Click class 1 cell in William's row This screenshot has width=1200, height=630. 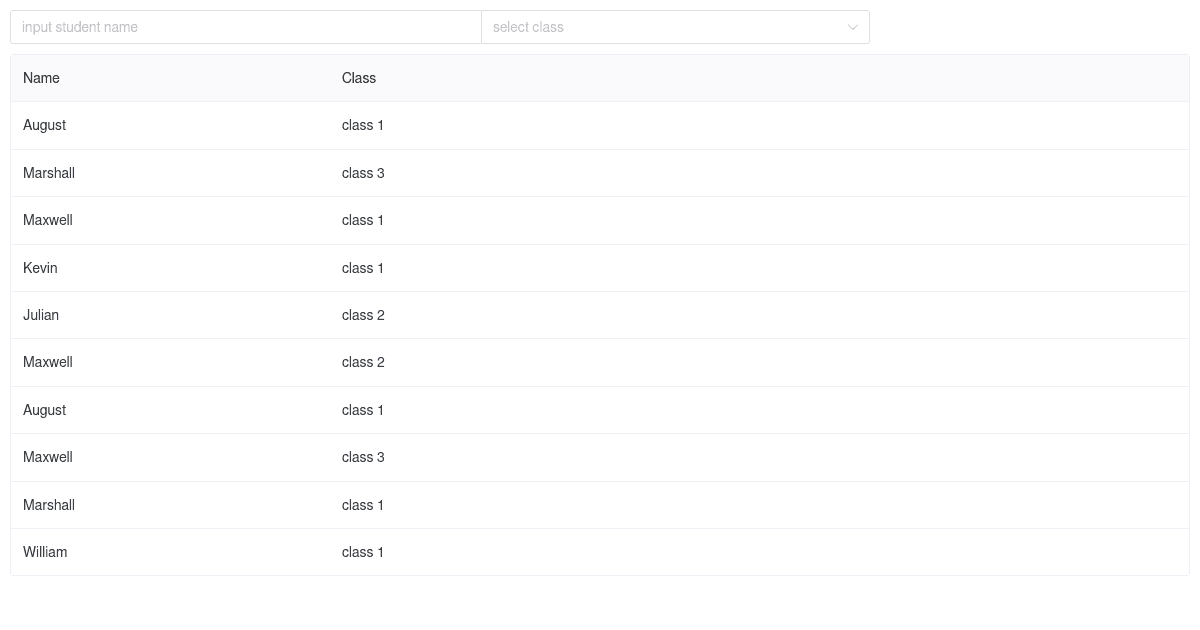pyautogui.click(x=362, y=552)
